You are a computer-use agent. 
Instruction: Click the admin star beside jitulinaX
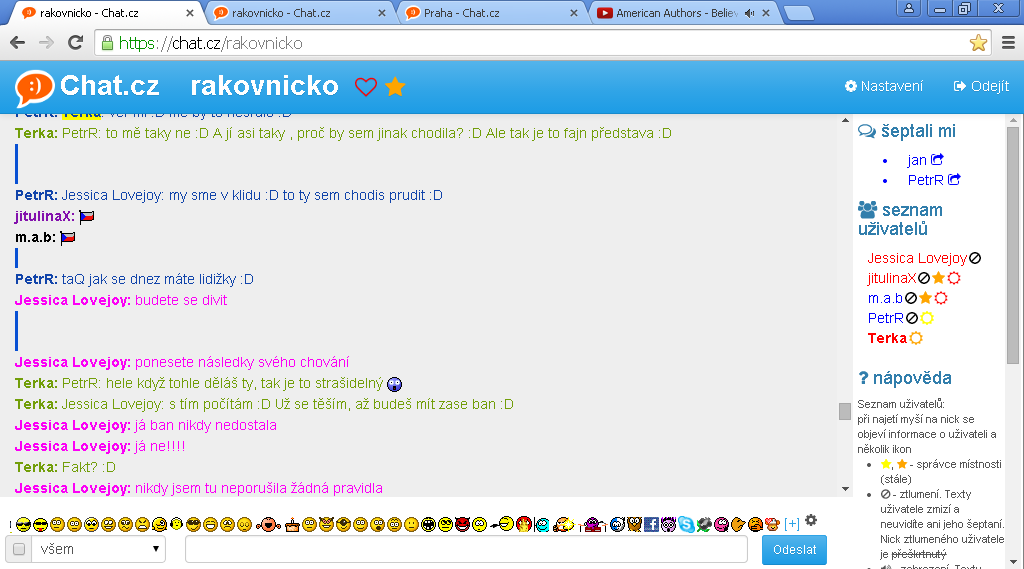pos(938,278)
